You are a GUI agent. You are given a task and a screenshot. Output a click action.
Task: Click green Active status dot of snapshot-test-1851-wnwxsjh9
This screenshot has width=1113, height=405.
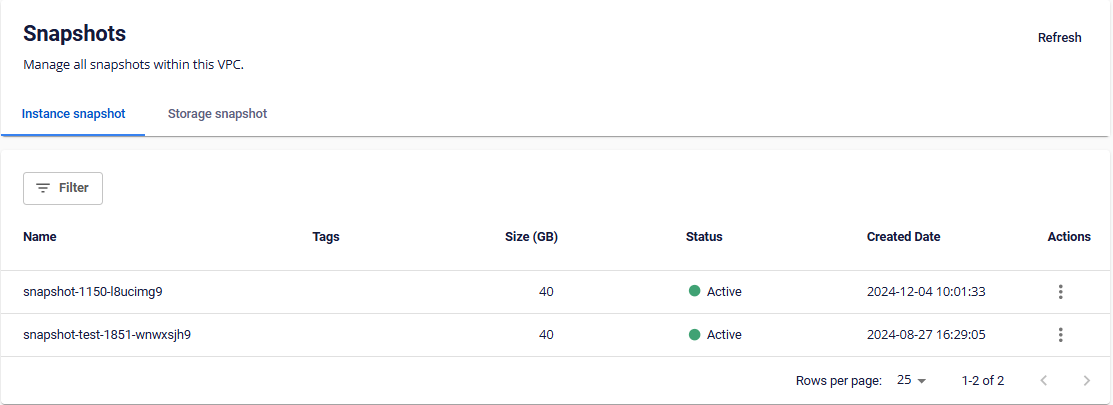point(694,335)
